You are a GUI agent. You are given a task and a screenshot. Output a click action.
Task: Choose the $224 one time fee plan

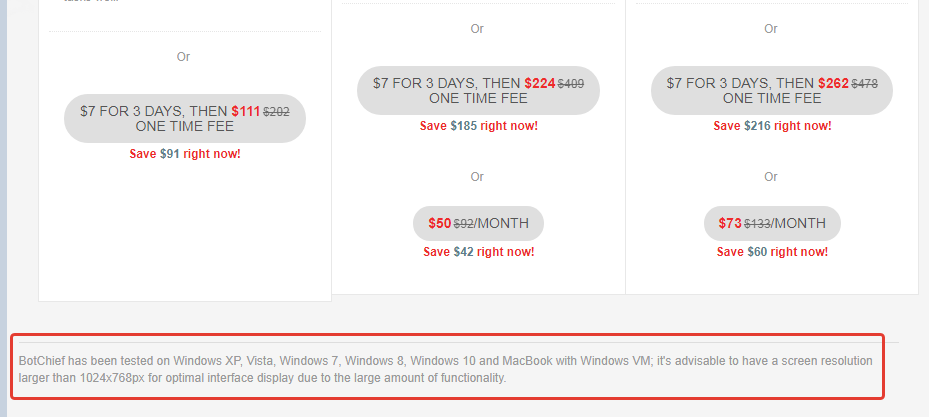pyautogui.click(x=478, y=90)
